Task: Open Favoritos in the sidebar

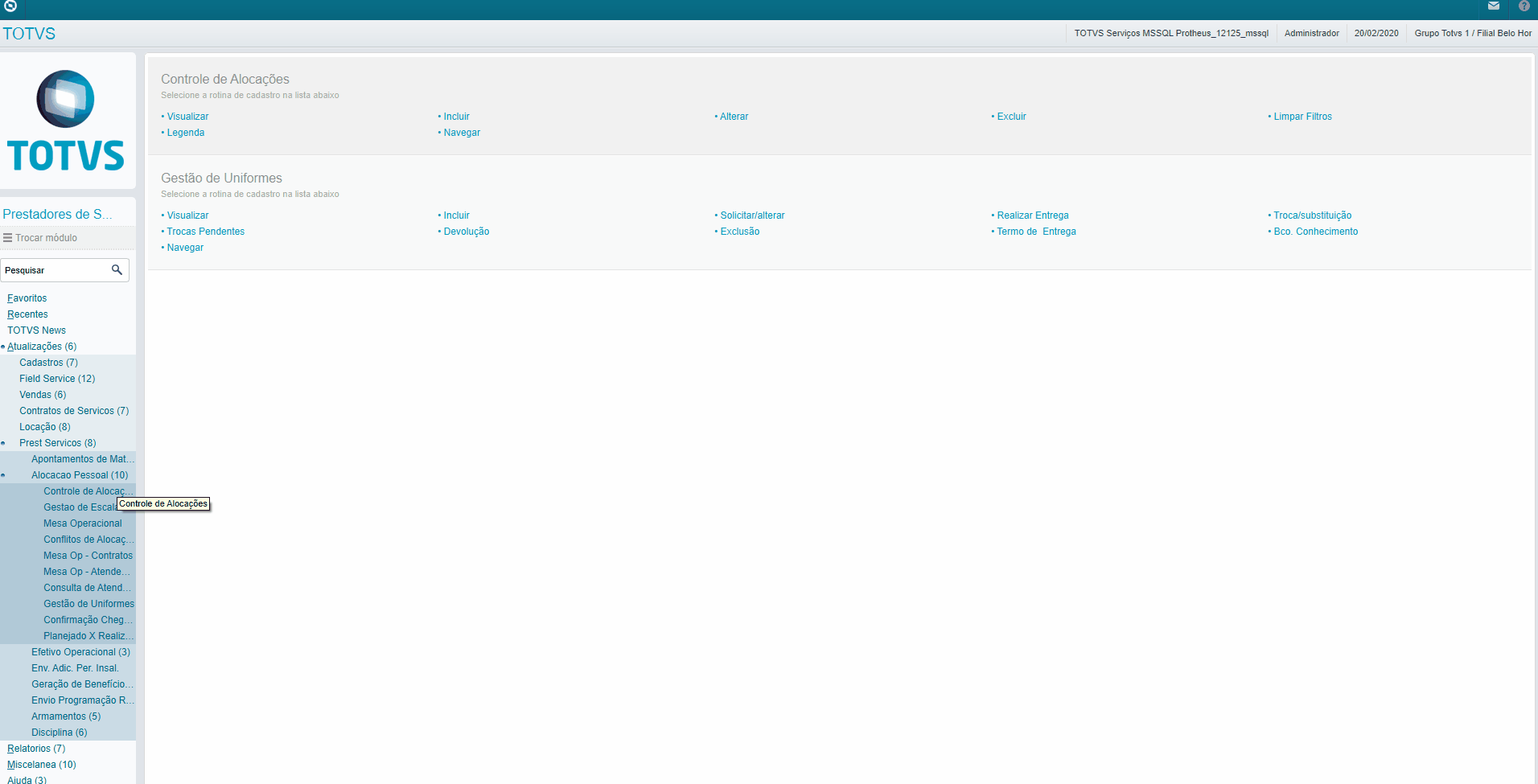Action: coord(27,298)
